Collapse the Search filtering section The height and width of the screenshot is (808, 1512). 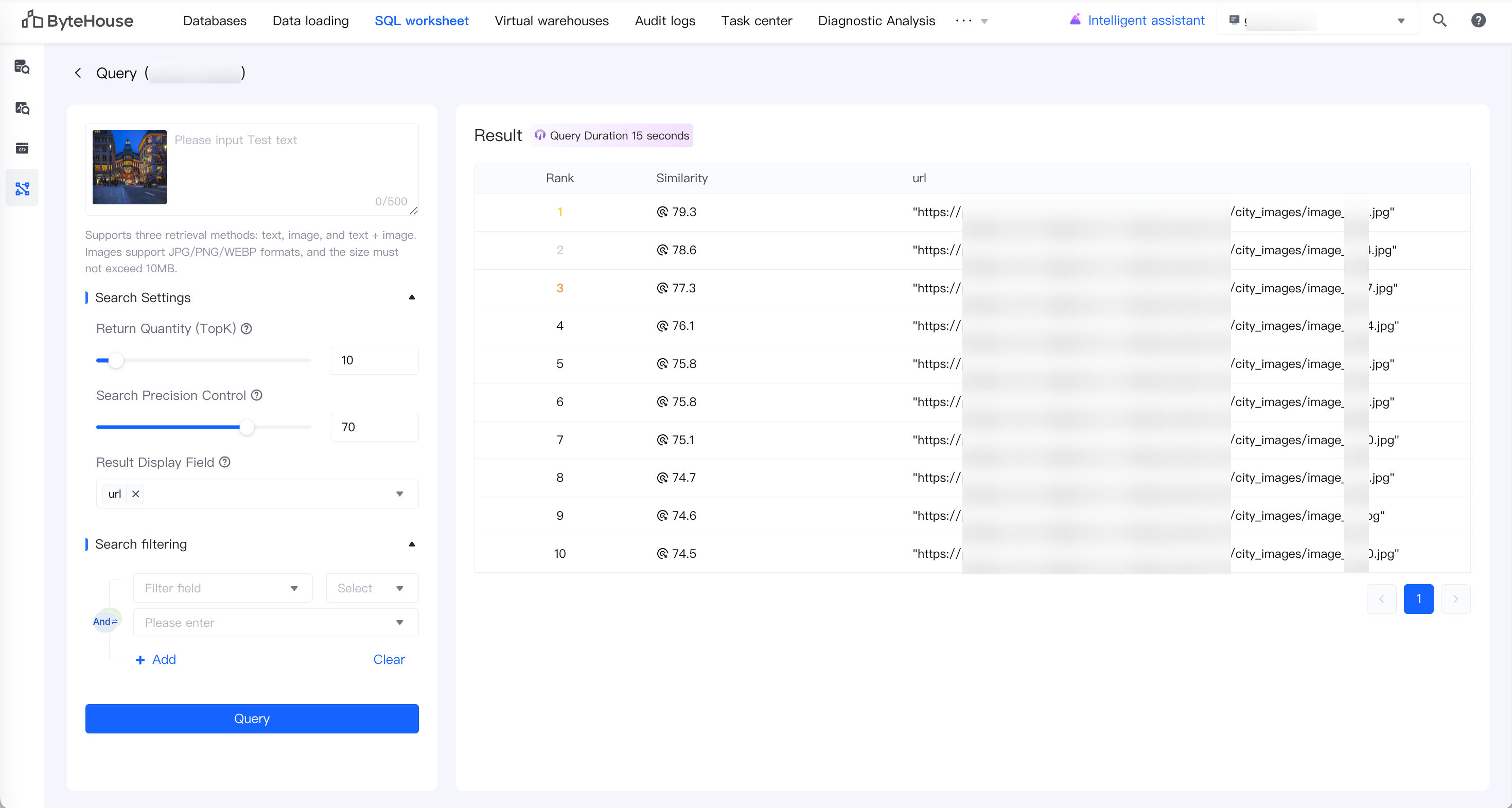coord(412,544)
